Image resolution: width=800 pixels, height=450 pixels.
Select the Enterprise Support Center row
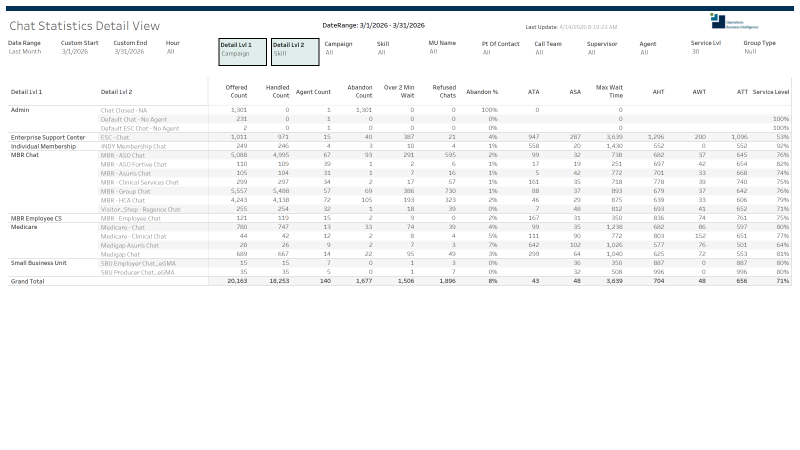(49, 136)
